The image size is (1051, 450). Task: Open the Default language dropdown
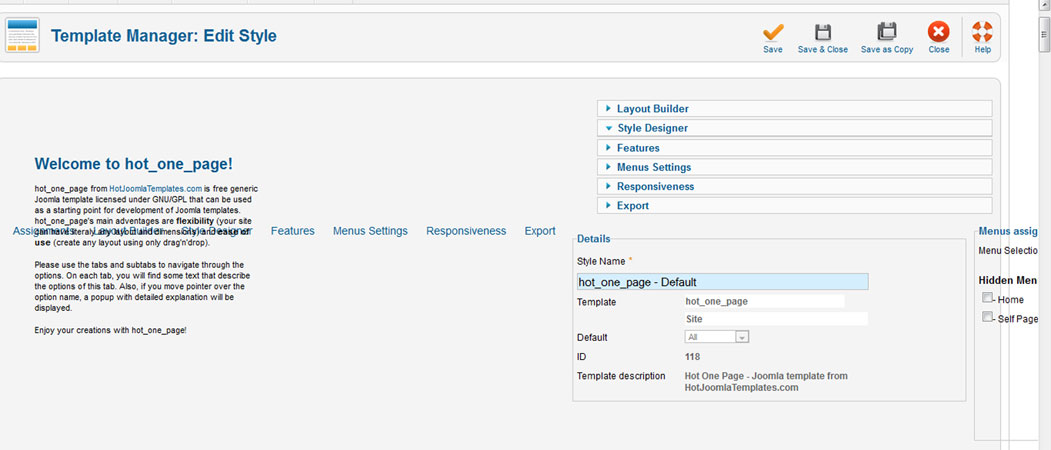pos(717,337)
